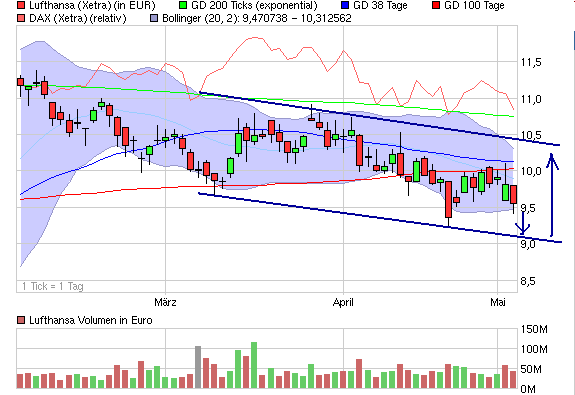Click the lavender Bollinger legend swatch
This screenshot has height=395, width=575.
point(154,18)
